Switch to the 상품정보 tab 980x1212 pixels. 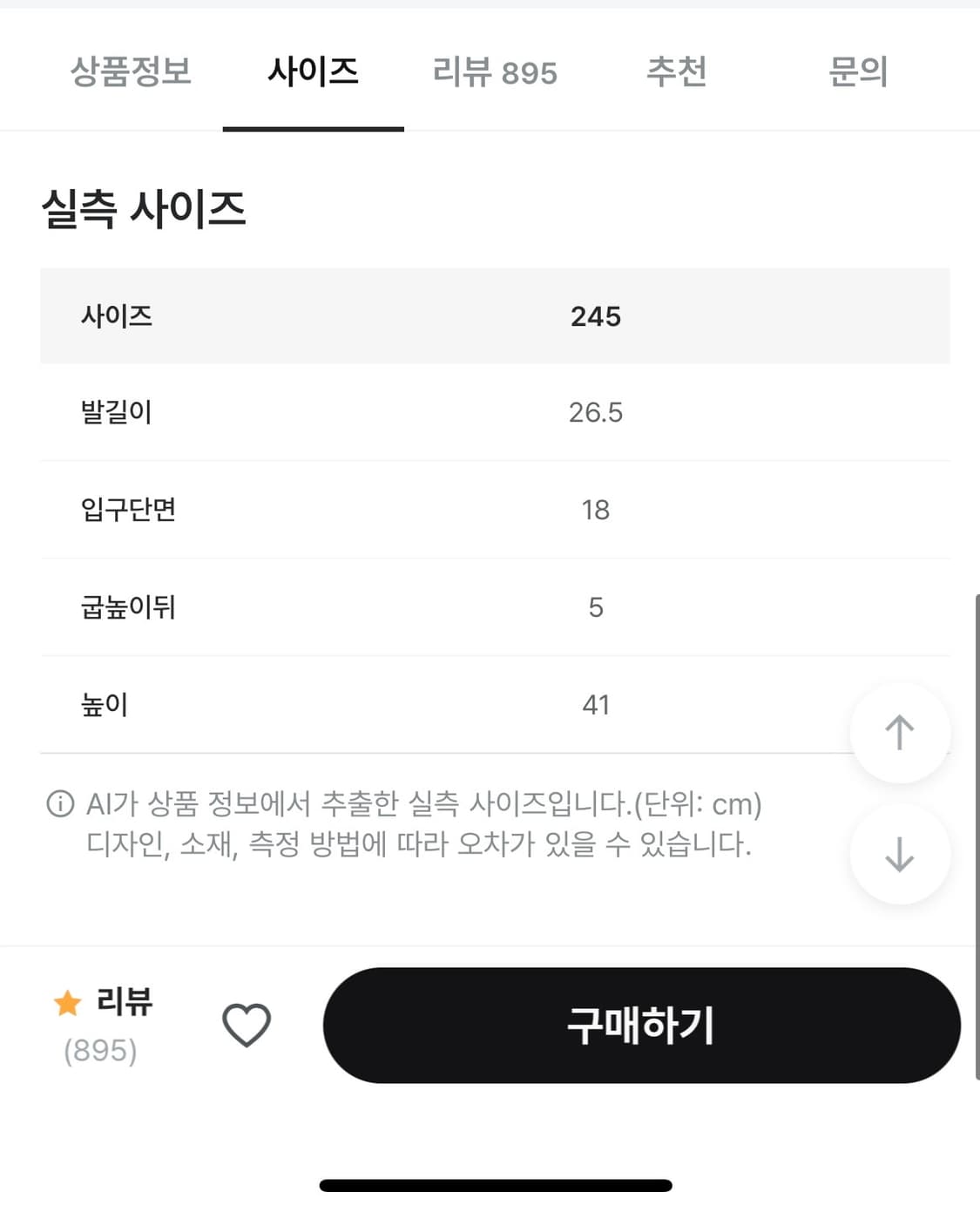[x=133, y=73]
